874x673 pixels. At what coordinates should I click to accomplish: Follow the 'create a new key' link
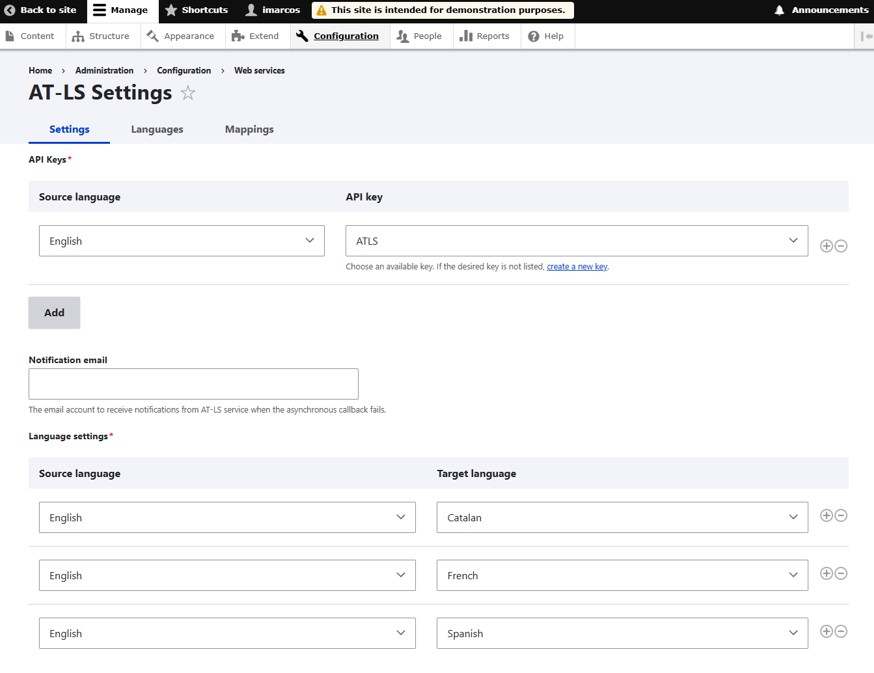(x=576, y=267)
